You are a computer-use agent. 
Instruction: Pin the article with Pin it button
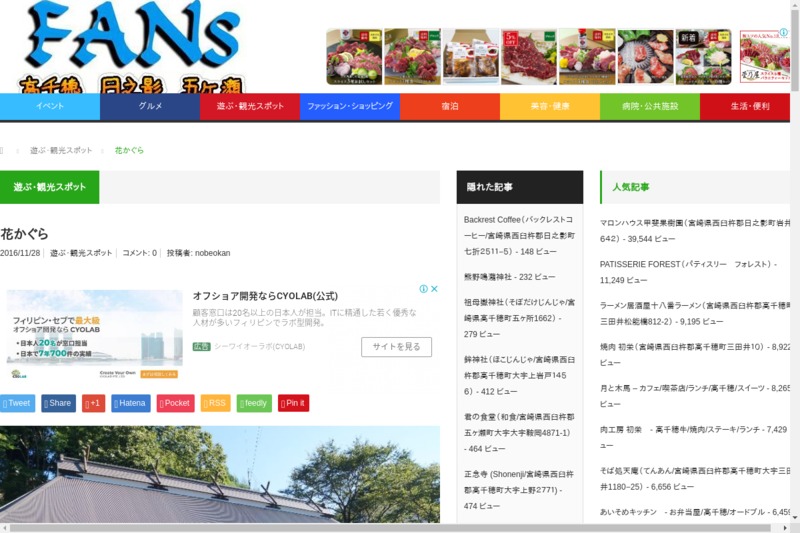tap(293, 403)
